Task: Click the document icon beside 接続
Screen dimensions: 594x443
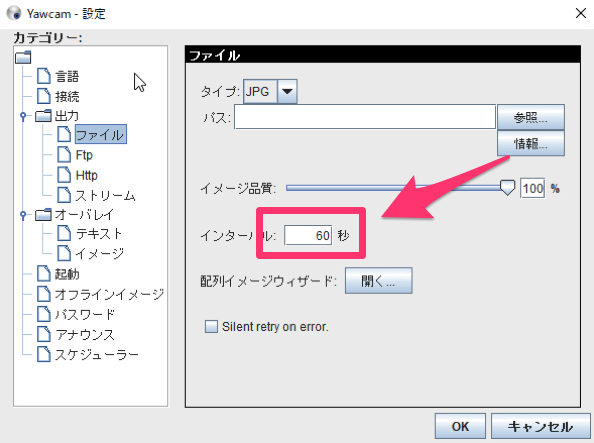Action: 44,96
